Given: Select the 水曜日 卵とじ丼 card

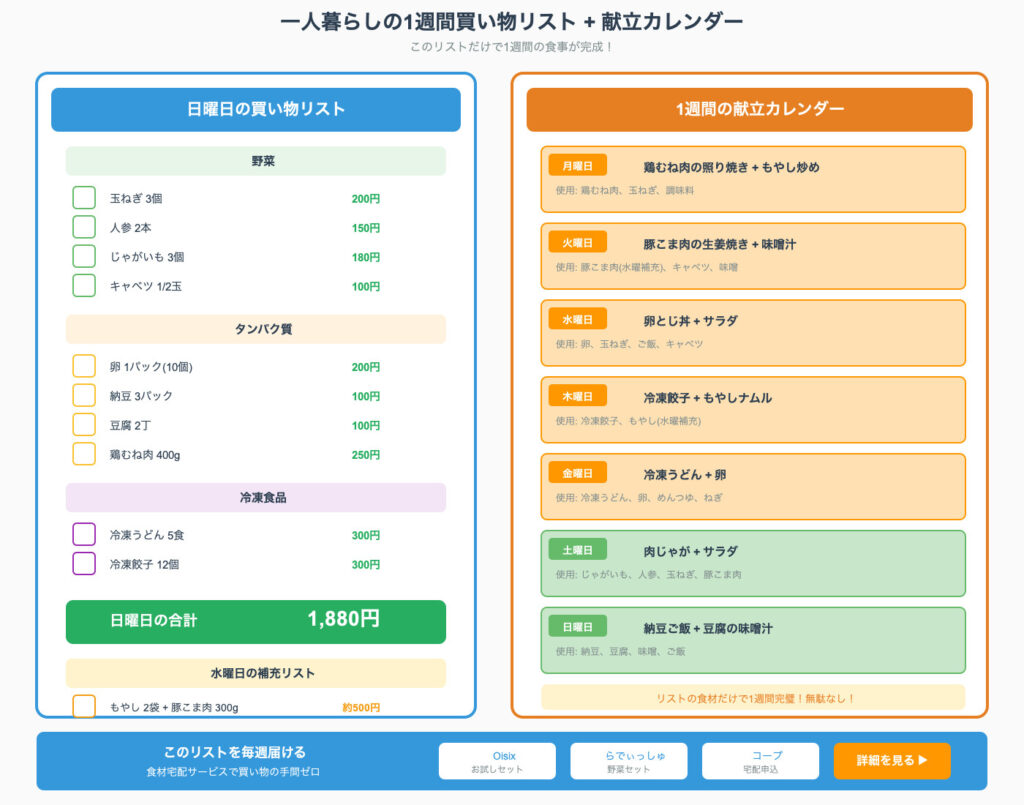Looking at the screenshot, I should click(x=753, y=333).
